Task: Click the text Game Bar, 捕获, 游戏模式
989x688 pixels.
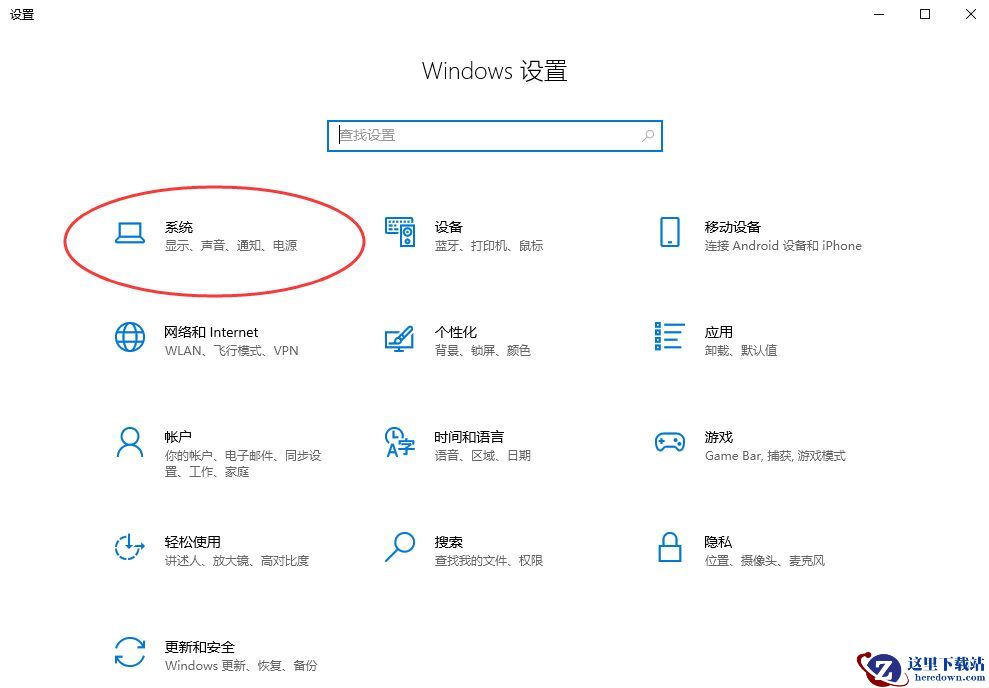Action: (x=775, y=455)
